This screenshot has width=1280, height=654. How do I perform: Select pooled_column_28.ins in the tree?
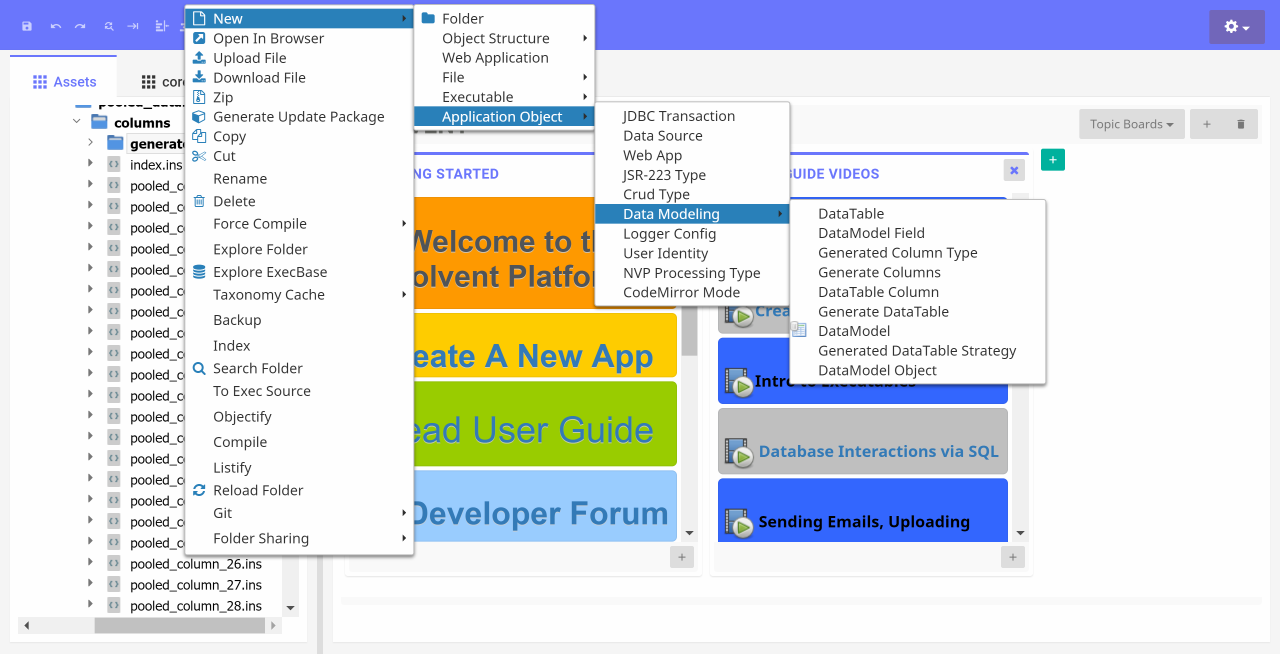(196, 606)
